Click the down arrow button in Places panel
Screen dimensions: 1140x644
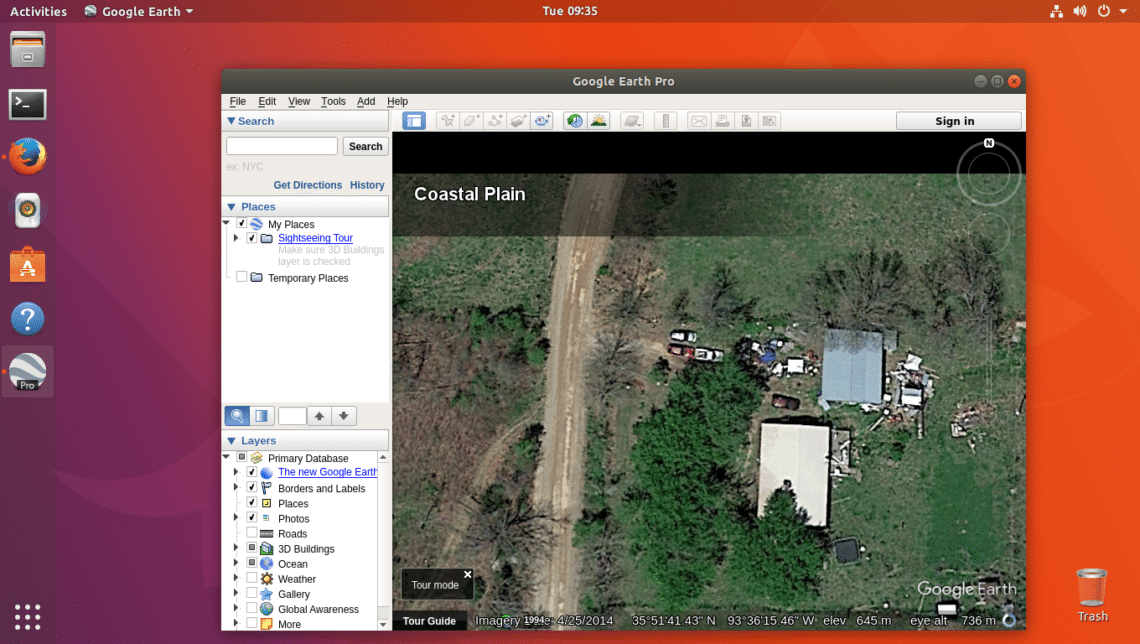pos(344,416)
